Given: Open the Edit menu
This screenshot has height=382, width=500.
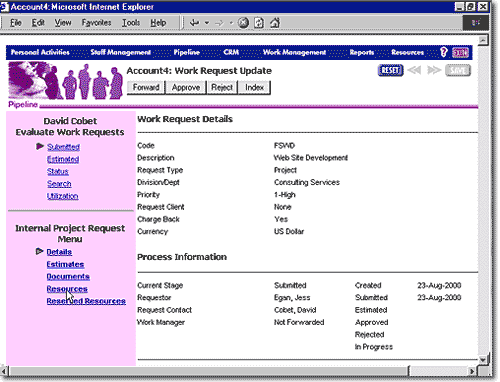Looking at the screenshot, I should tap(38, 23).
